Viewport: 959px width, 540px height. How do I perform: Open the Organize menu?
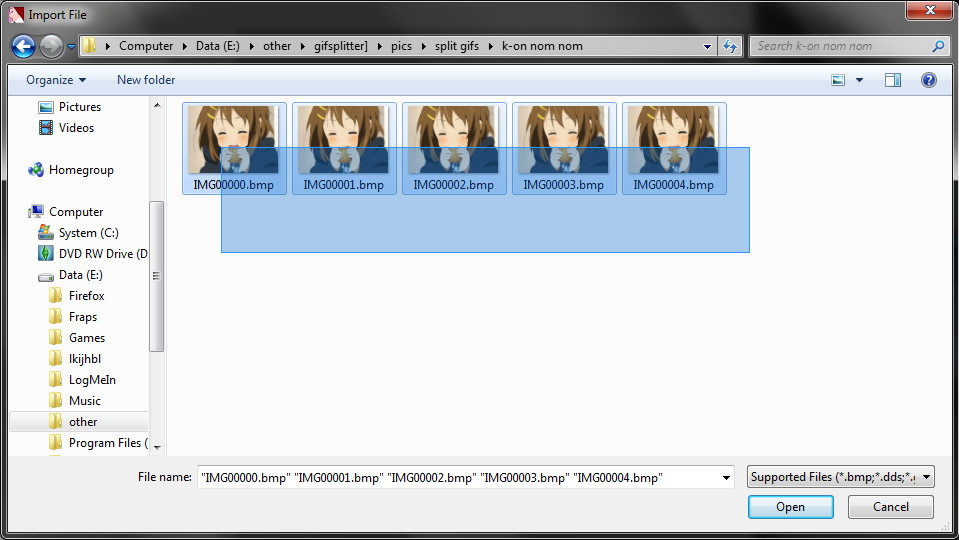(x=56, y=80)
